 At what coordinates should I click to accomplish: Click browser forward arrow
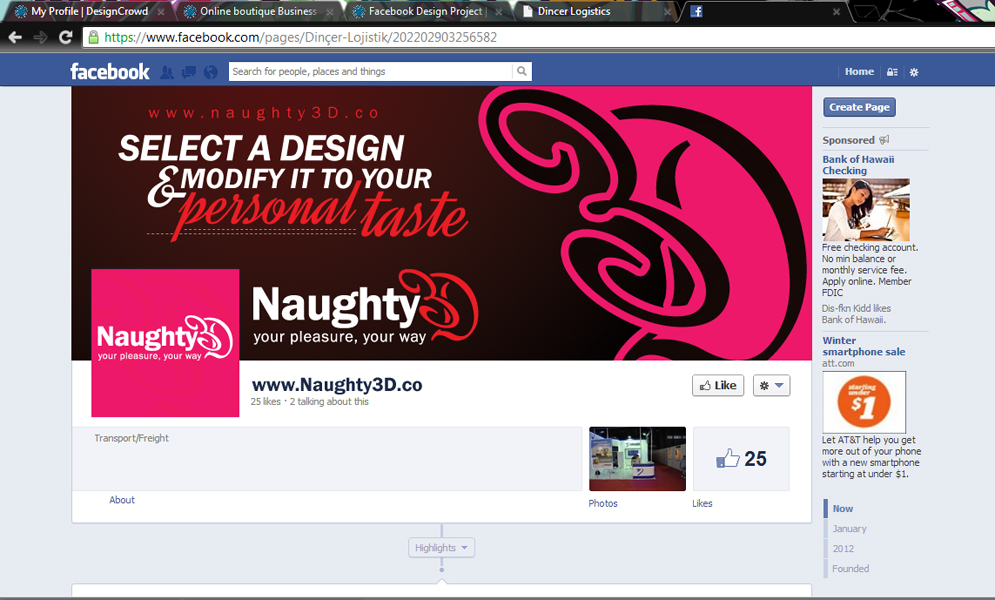[x=40, y=37]
